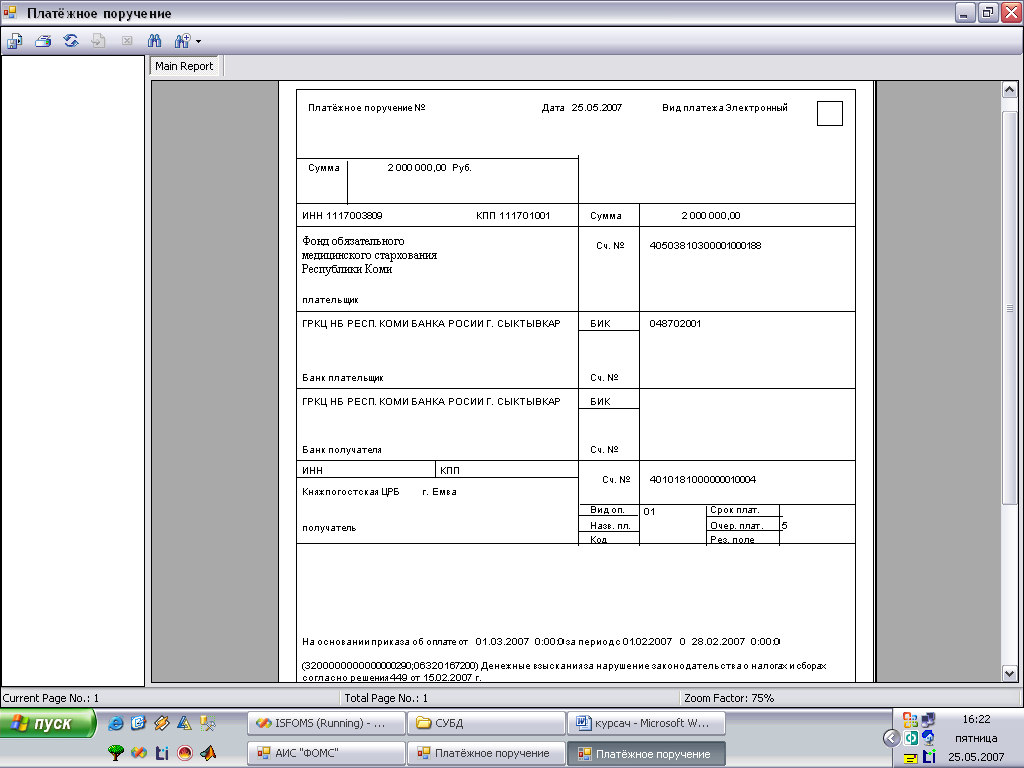Click the Вид платежа Электронный text
This screenshot has height=768, width=1024.
pos(725,108)
